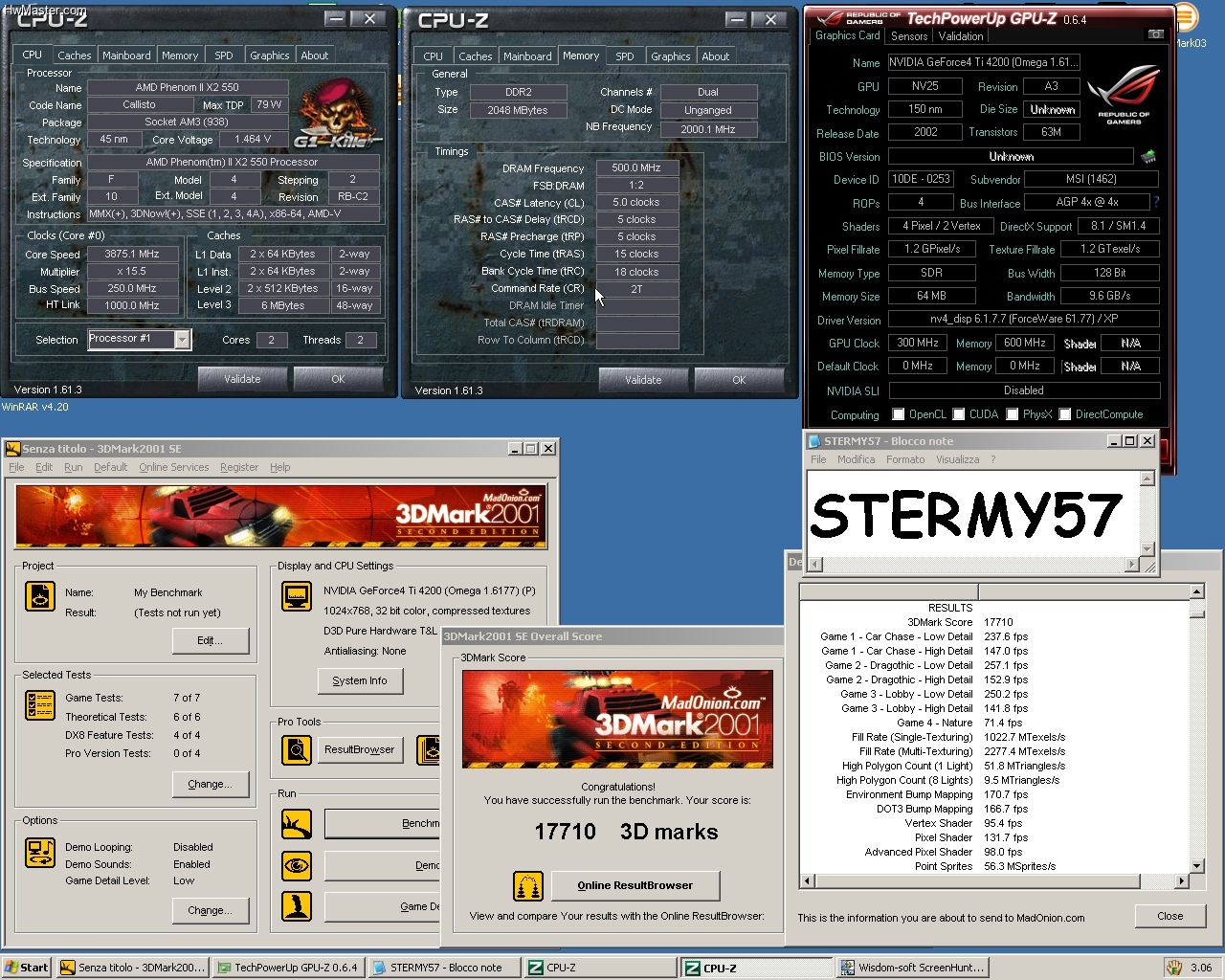Screen dimensions: 1225x980
Task: Toggle the PhysX checkbox
Action: (x=1012, y=414)
